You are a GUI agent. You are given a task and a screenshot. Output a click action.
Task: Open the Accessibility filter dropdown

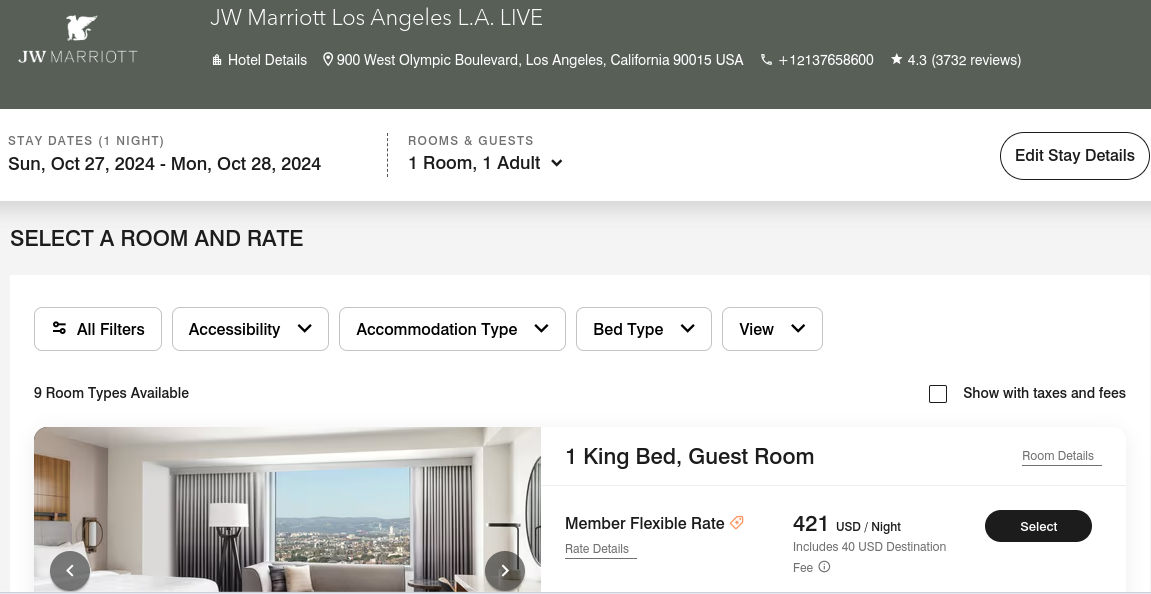tap(250, 329)
